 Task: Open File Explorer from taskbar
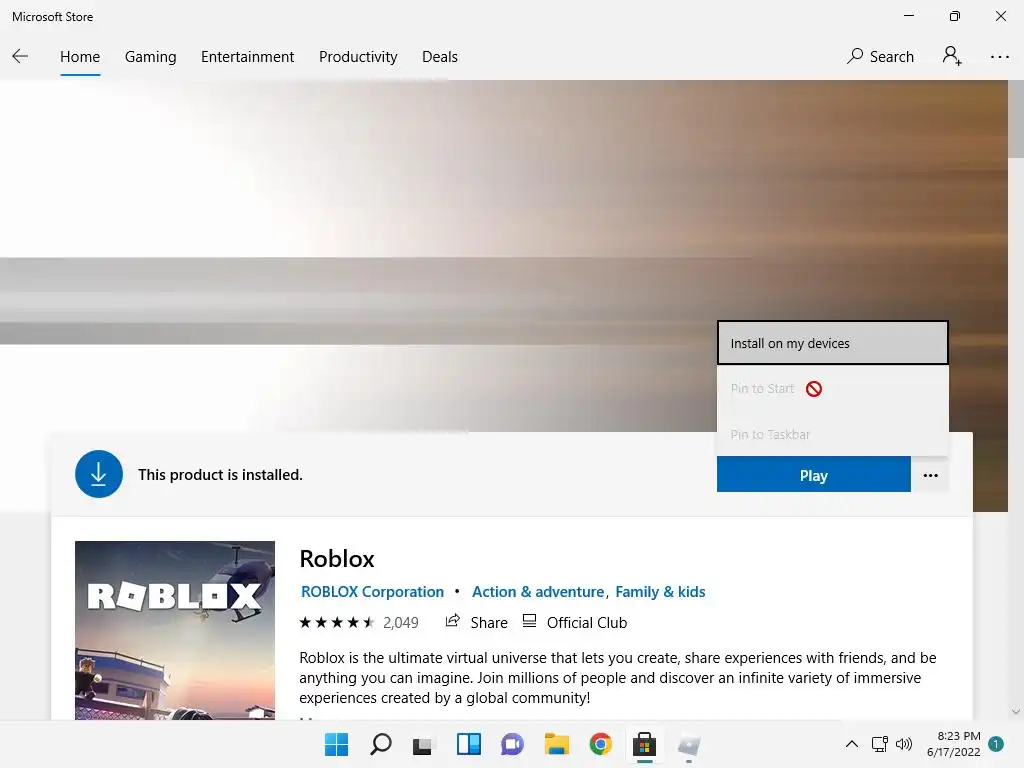[556, 744]
